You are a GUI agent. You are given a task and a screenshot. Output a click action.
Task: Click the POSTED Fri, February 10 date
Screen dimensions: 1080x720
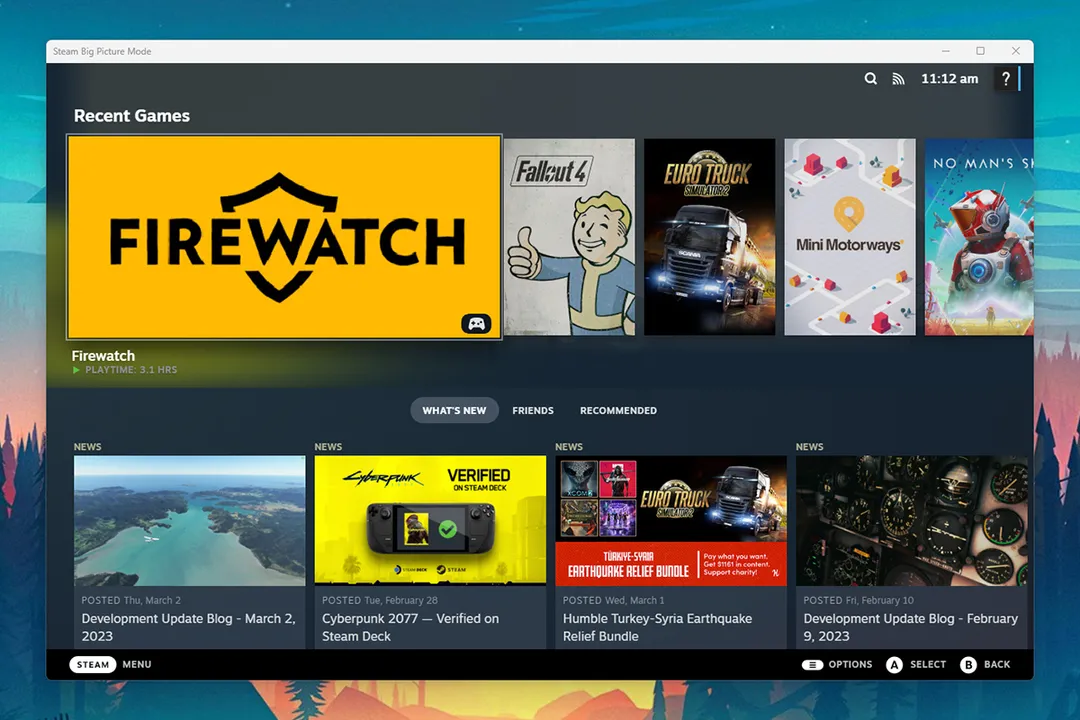coord(858,600)
